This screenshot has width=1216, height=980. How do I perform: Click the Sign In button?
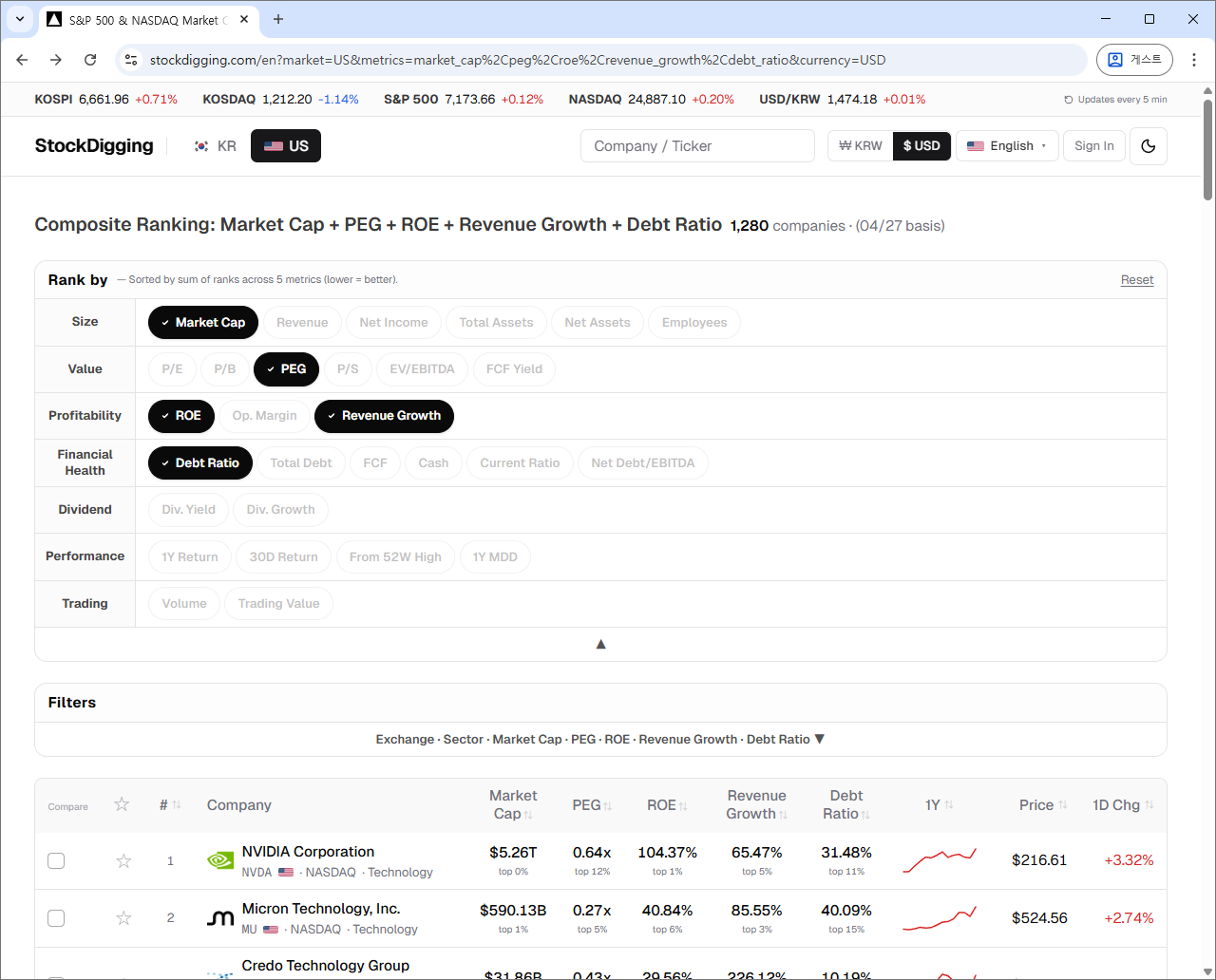tap(1094, 146)
